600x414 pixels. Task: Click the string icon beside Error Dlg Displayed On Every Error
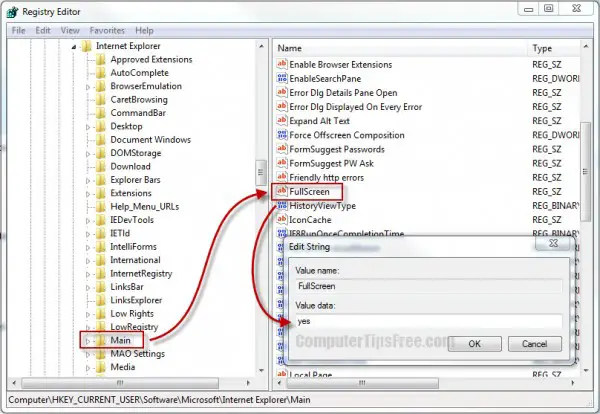point(282,106)
